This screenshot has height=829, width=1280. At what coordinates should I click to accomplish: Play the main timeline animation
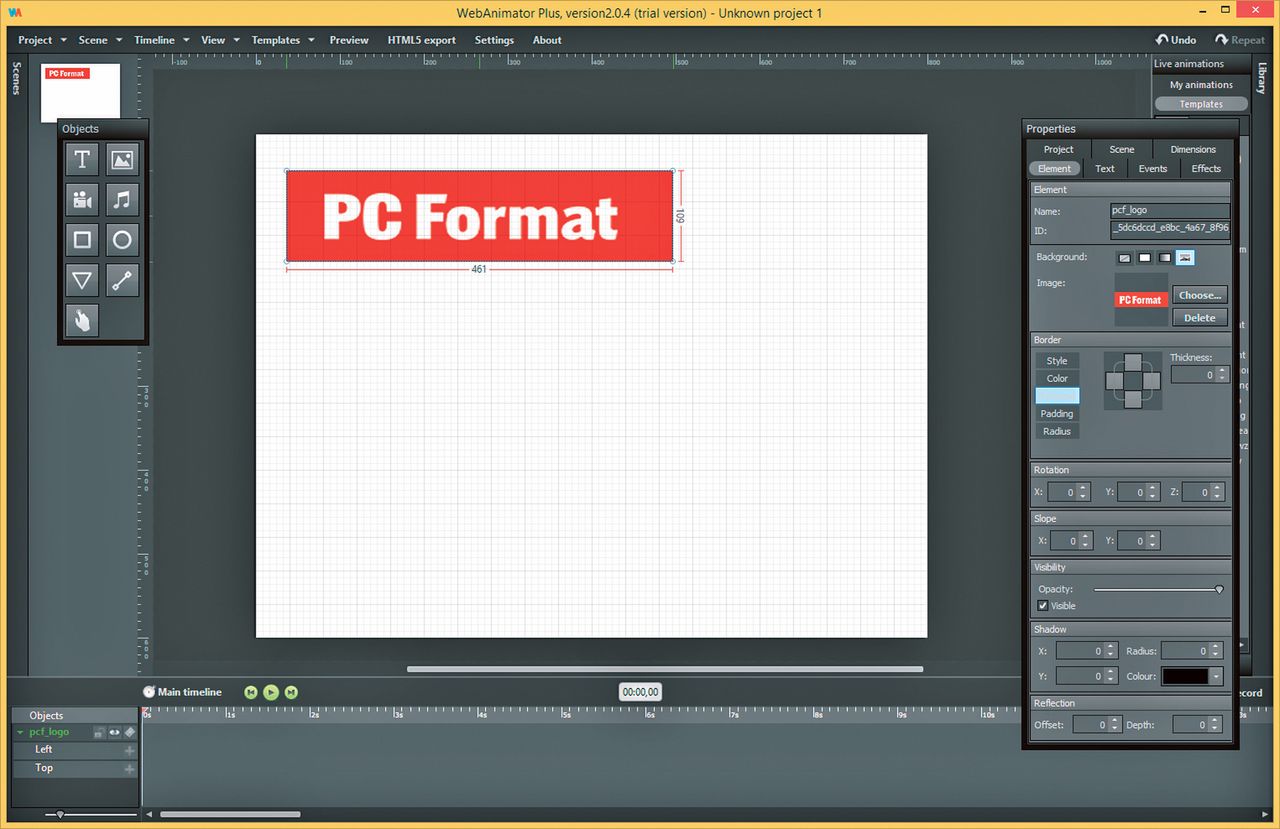click(x=271, y=692)
